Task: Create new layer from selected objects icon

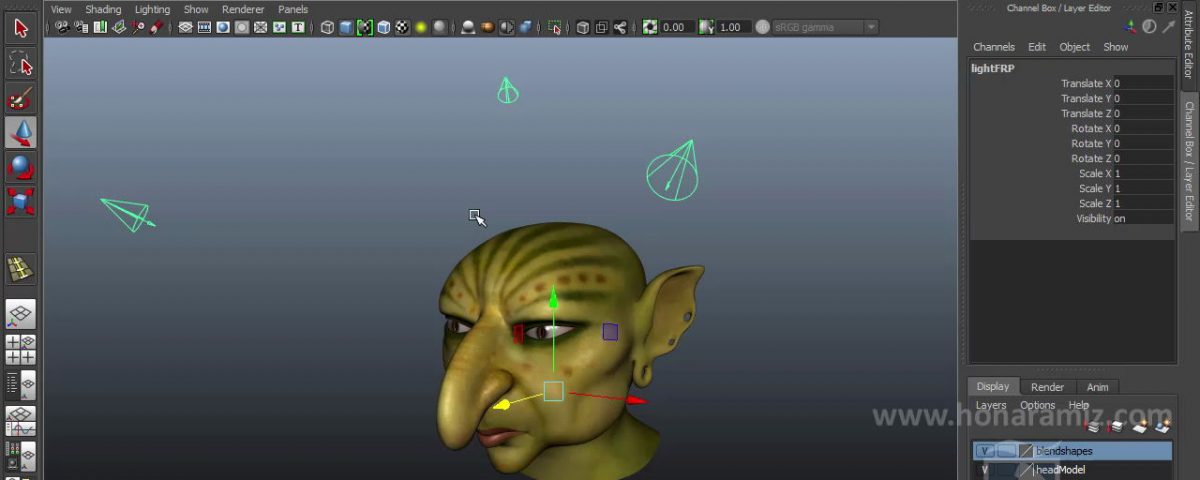Action: (x=1163, y=427)
